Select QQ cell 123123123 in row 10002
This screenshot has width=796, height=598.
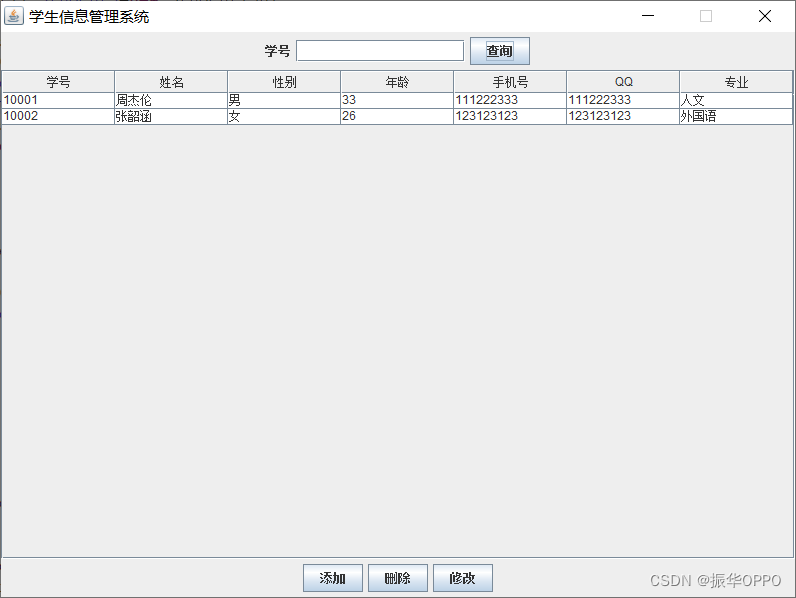[x=623, y=116]
